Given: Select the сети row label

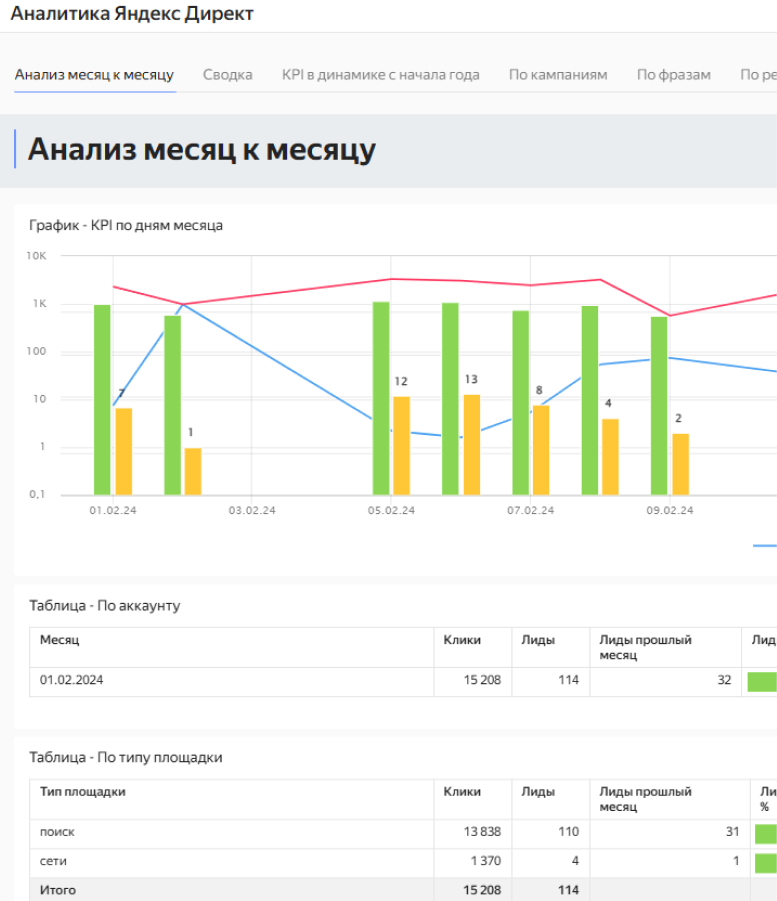Looking at the screenshot, I should tap(54, 861).
